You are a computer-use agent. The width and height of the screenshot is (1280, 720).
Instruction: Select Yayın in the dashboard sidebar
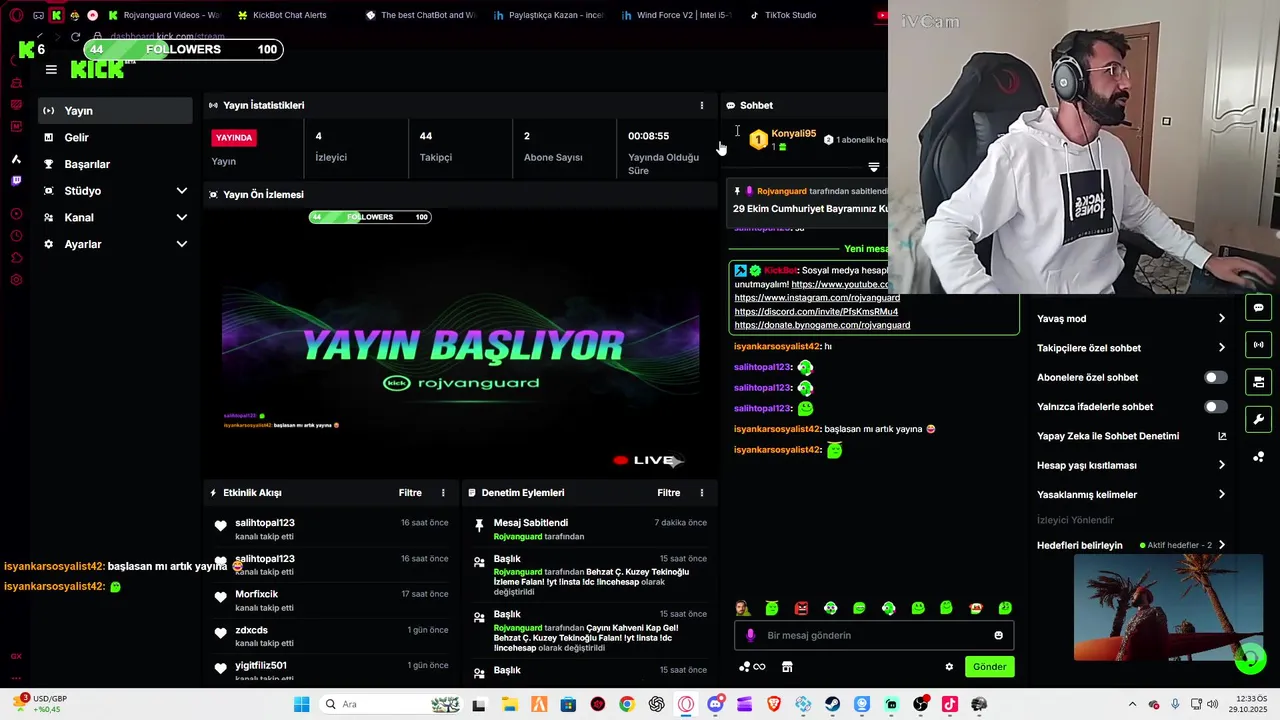[115, 111]
